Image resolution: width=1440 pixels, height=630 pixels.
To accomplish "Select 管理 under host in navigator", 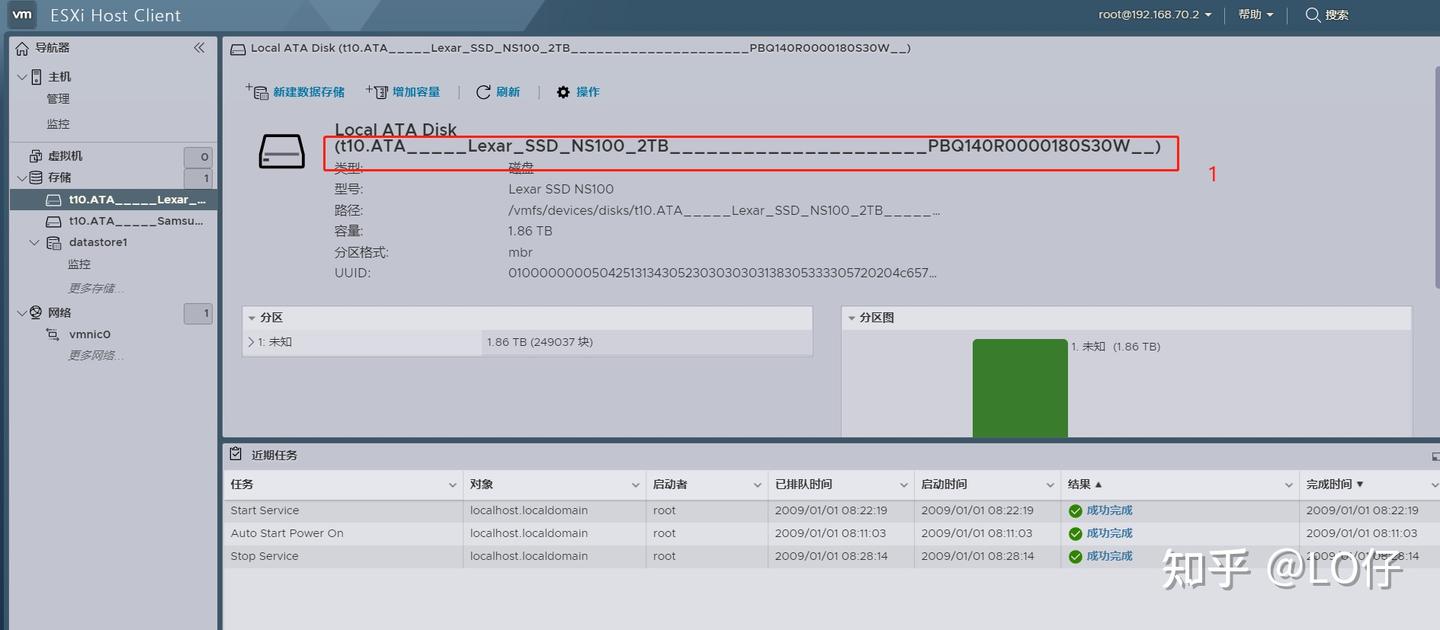I will click(58, 99).
